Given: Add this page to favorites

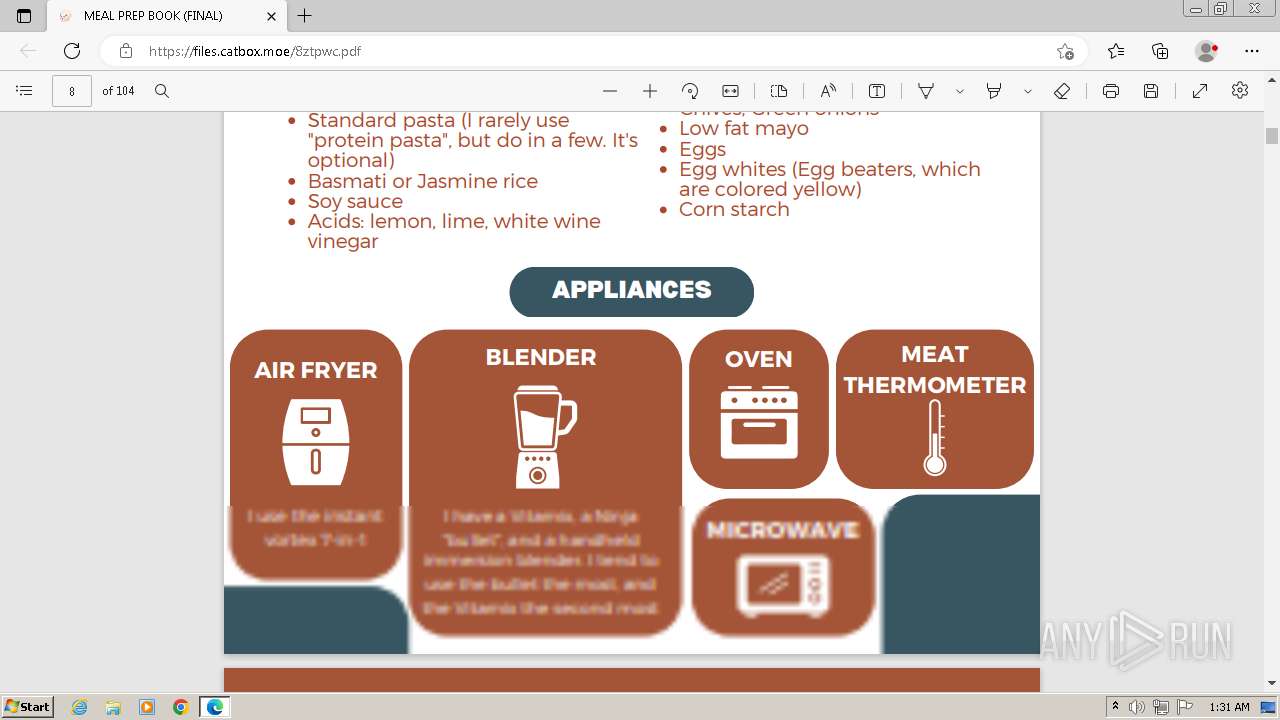Looking at the screenshot, I should [x=1065, y=51].
